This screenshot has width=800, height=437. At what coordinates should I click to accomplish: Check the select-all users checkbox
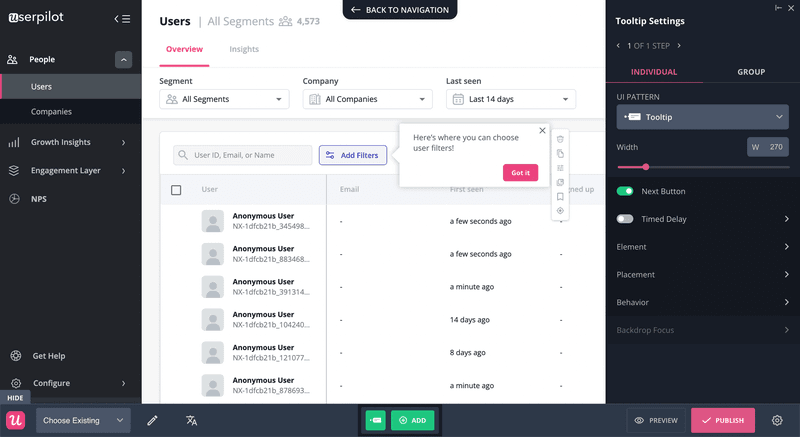pyautogui.click(x=176, y=190)
